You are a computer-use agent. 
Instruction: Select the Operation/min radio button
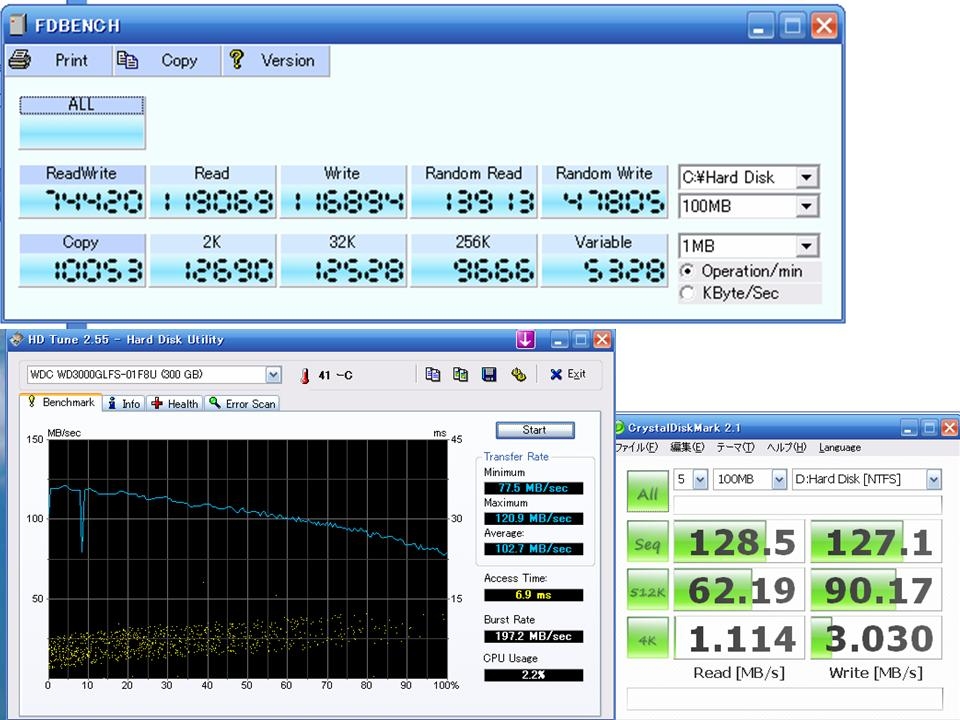click(x=687, y=271)
